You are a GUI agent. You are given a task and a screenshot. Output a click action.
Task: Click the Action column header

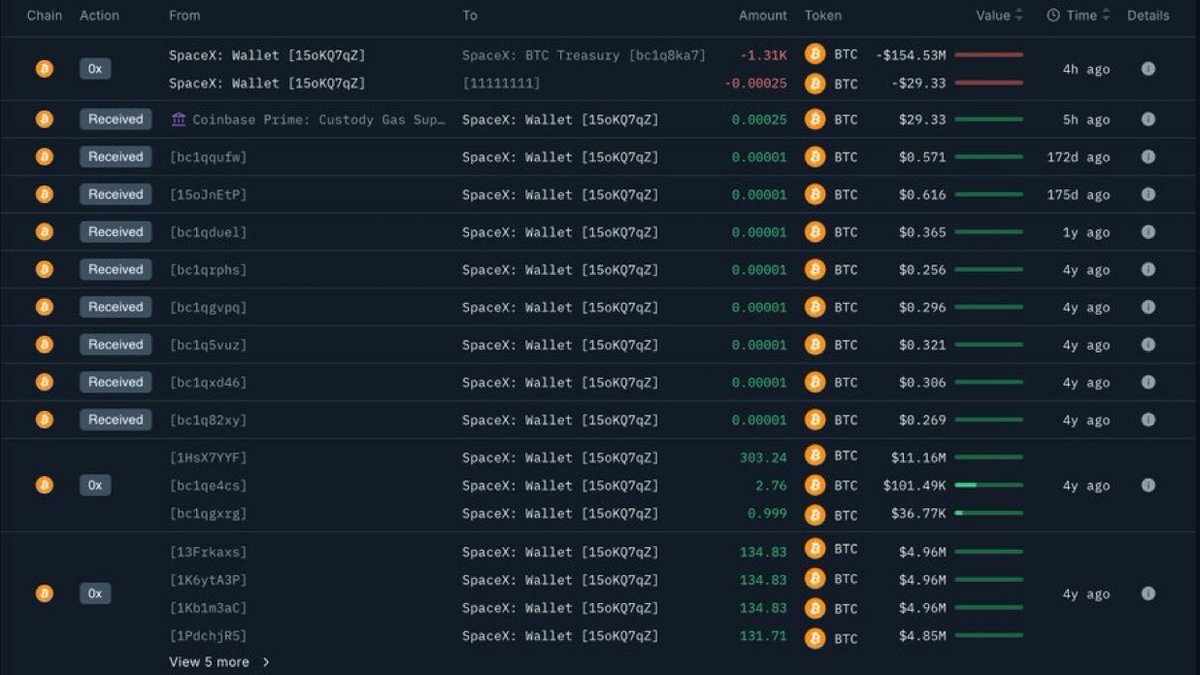tap(99, 15)
